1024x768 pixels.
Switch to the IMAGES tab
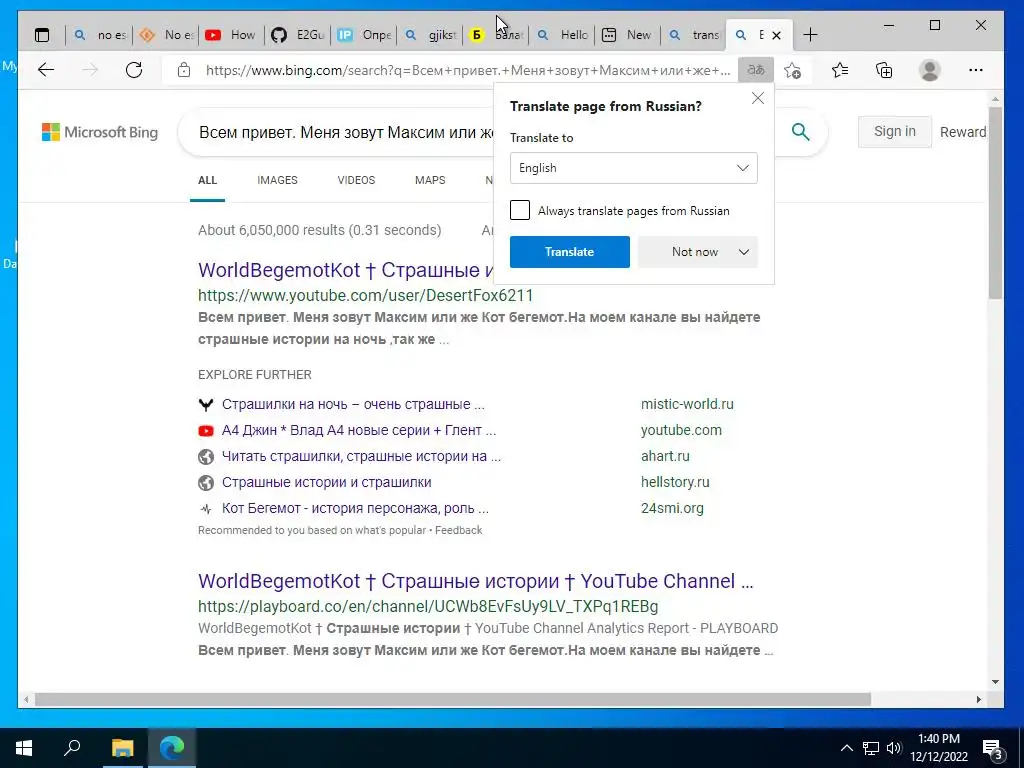pos(277,180)
